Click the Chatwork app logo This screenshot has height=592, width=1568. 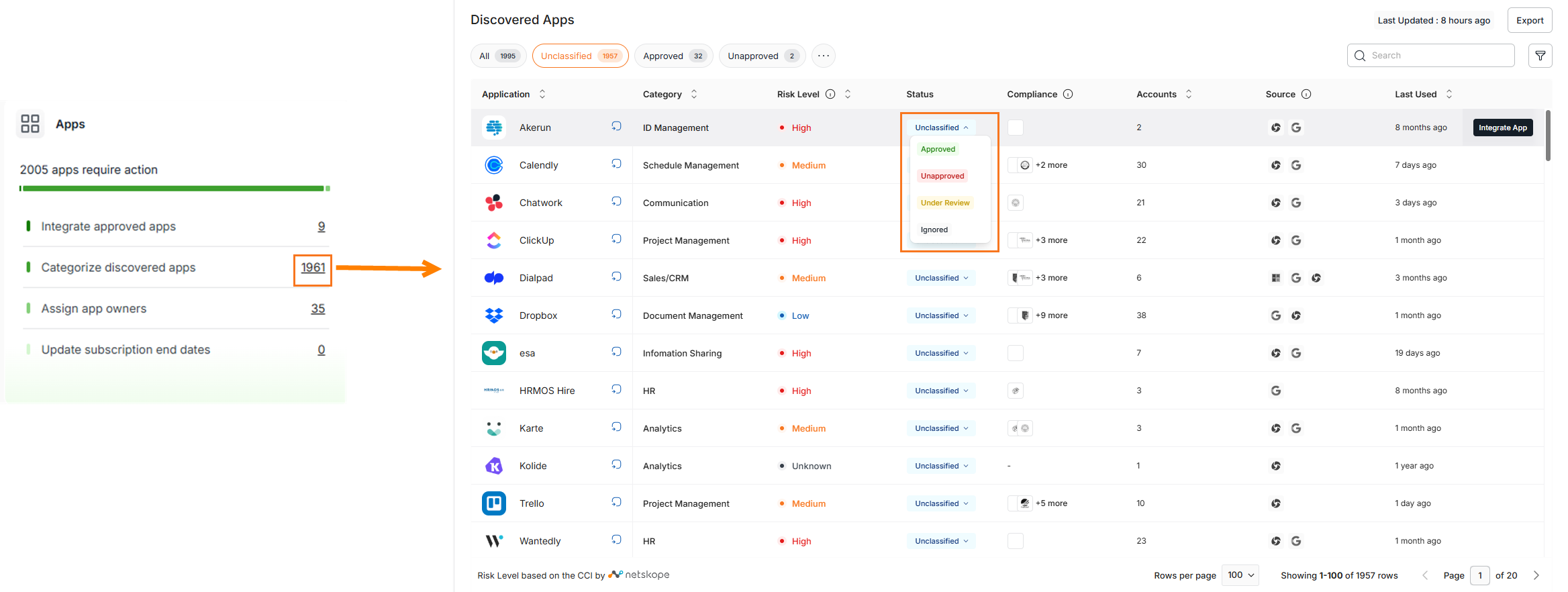(x=494, y=202)
